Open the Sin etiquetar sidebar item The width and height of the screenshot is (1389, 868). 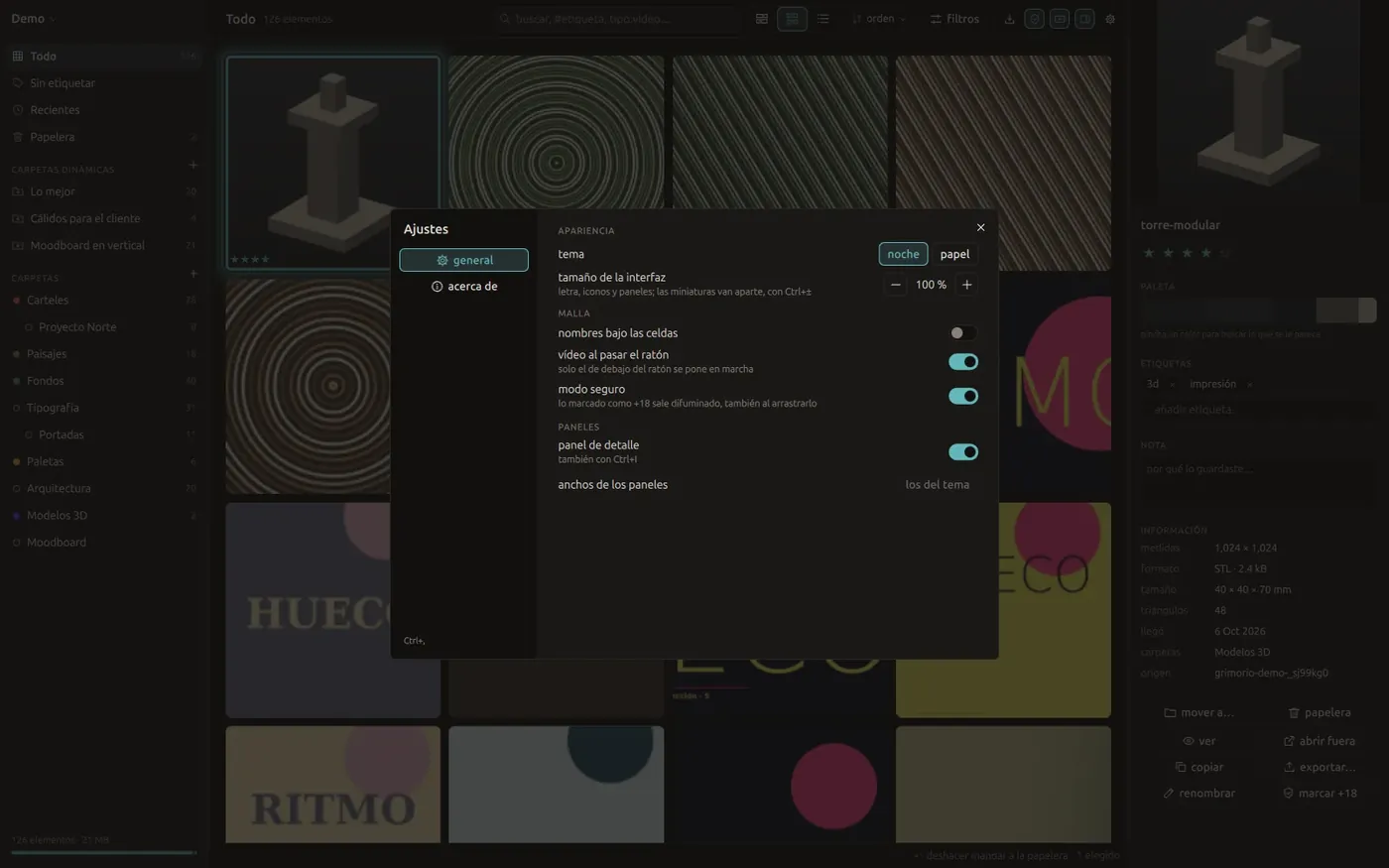tap(103, 83)
